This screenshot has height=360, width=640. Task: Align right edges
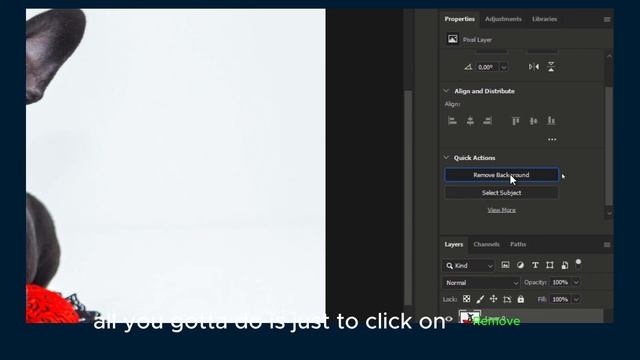tap(487, 121)
